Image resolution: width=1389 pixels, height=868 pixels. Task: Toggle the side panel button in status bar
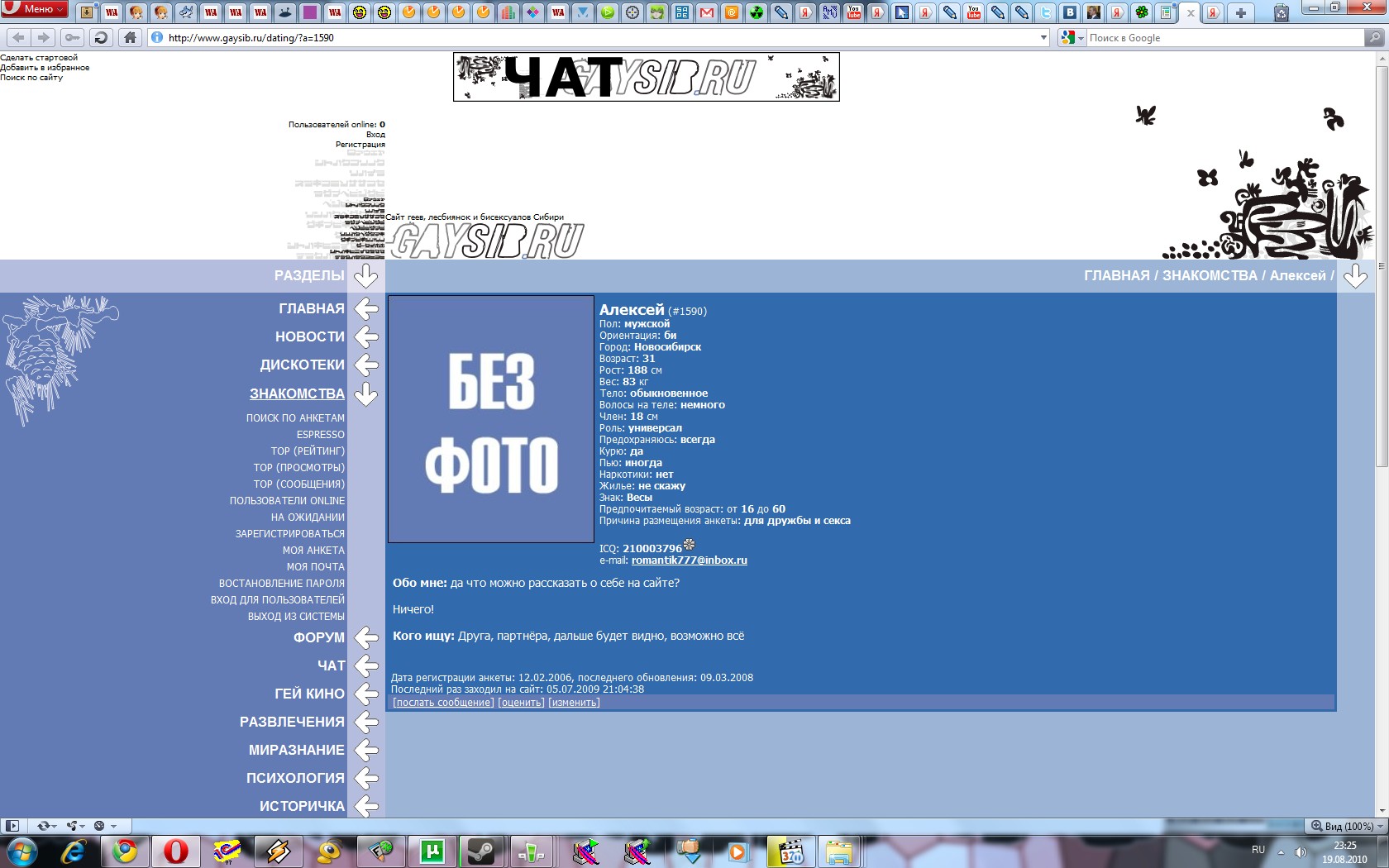click(x=12, y=826)
